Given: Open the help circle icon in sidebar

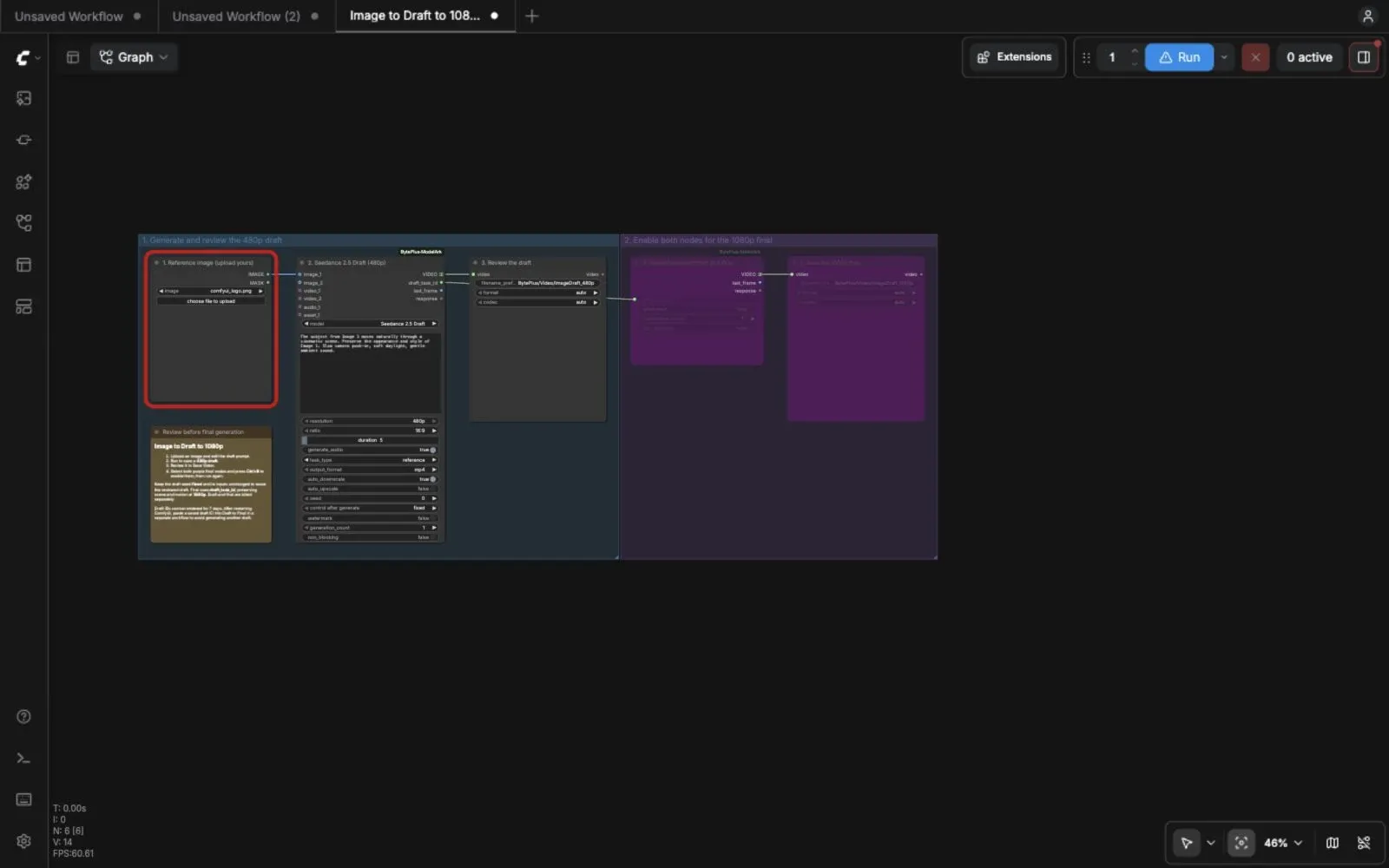Looking at the screenshot, I should (23, 717).
